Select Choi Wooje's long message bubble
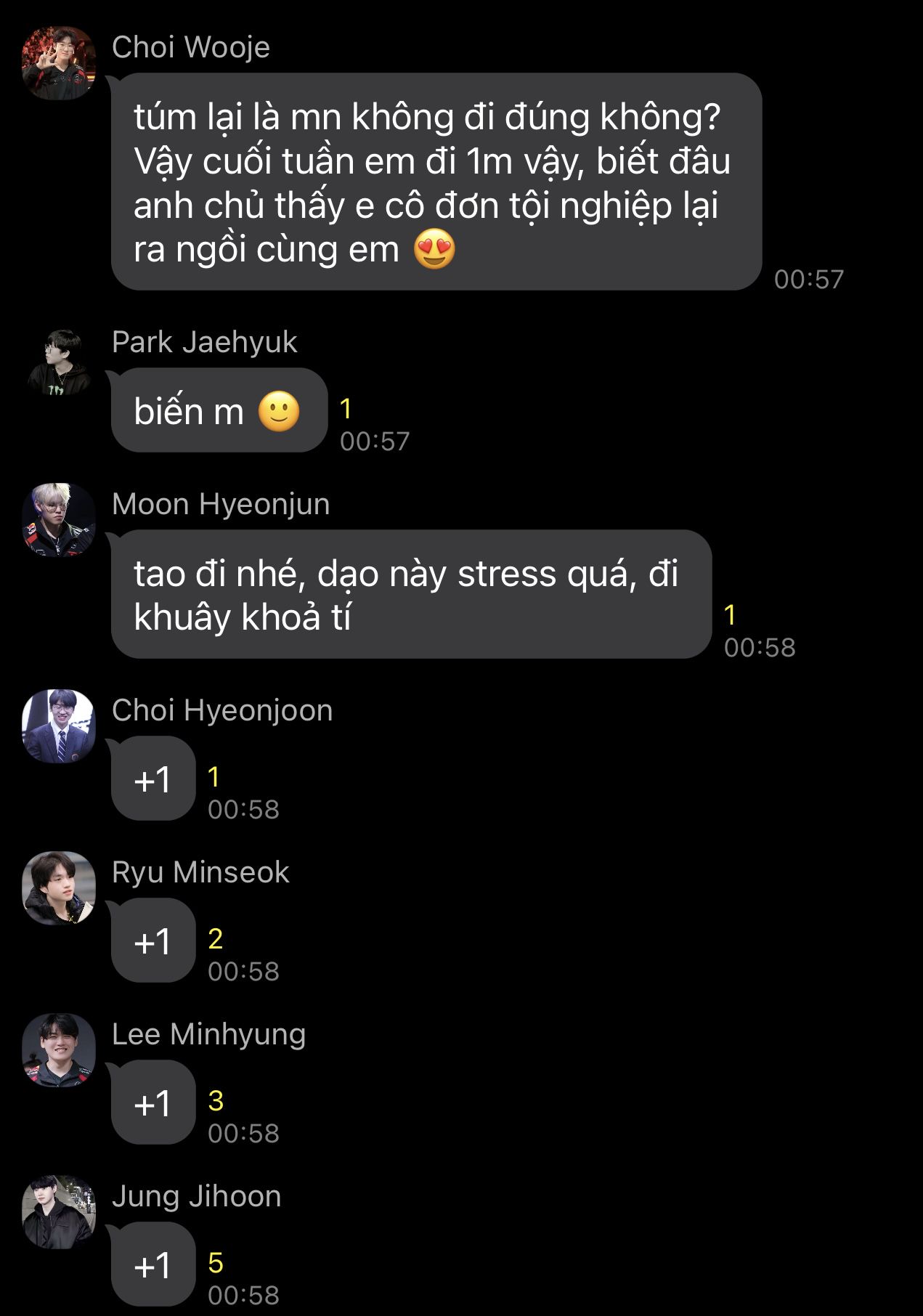This screenshot has height=1316, width=923. click(436, 182)
